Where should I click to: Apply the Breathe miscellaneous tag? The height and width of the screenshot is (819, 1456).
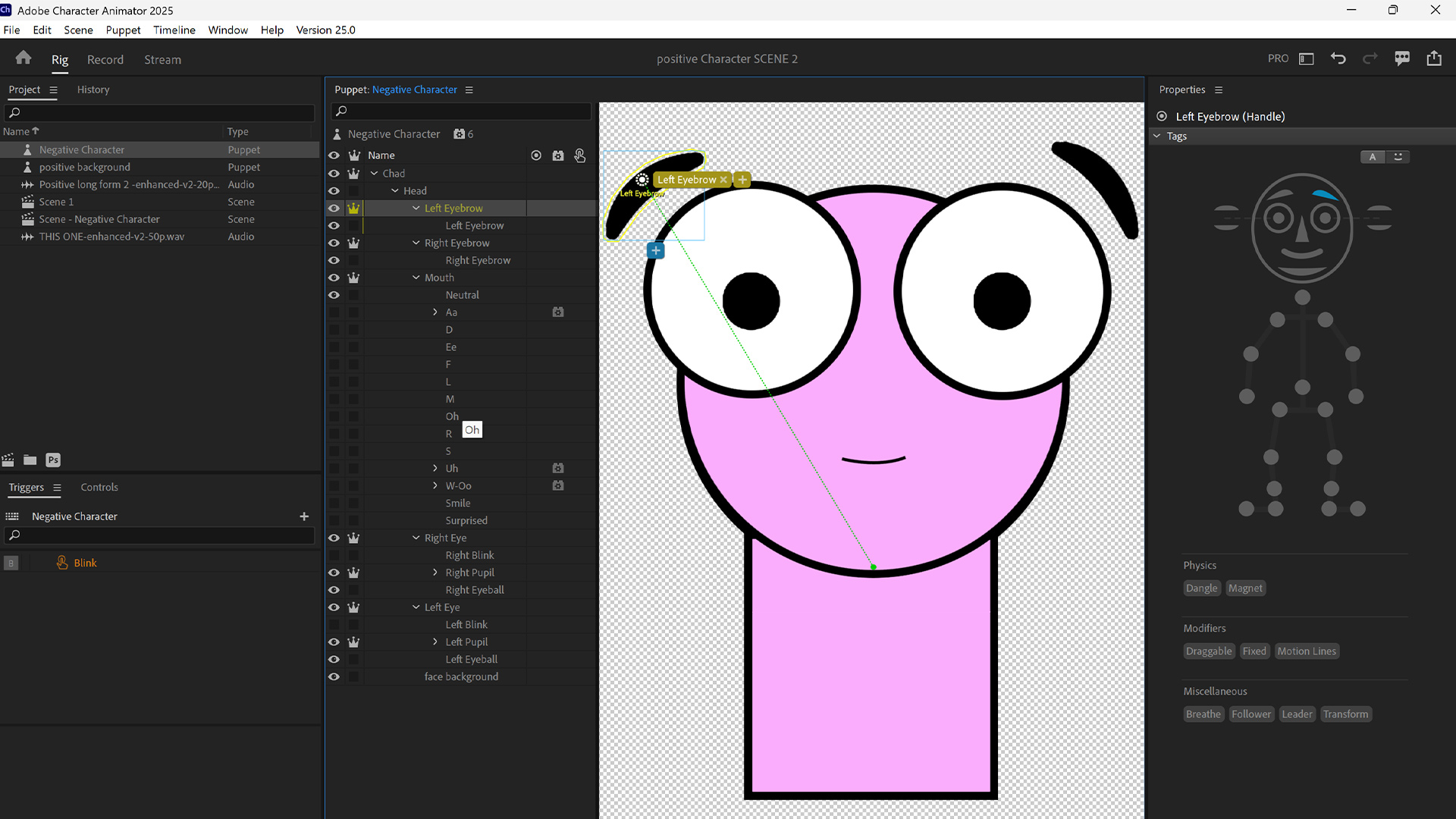1203,714
